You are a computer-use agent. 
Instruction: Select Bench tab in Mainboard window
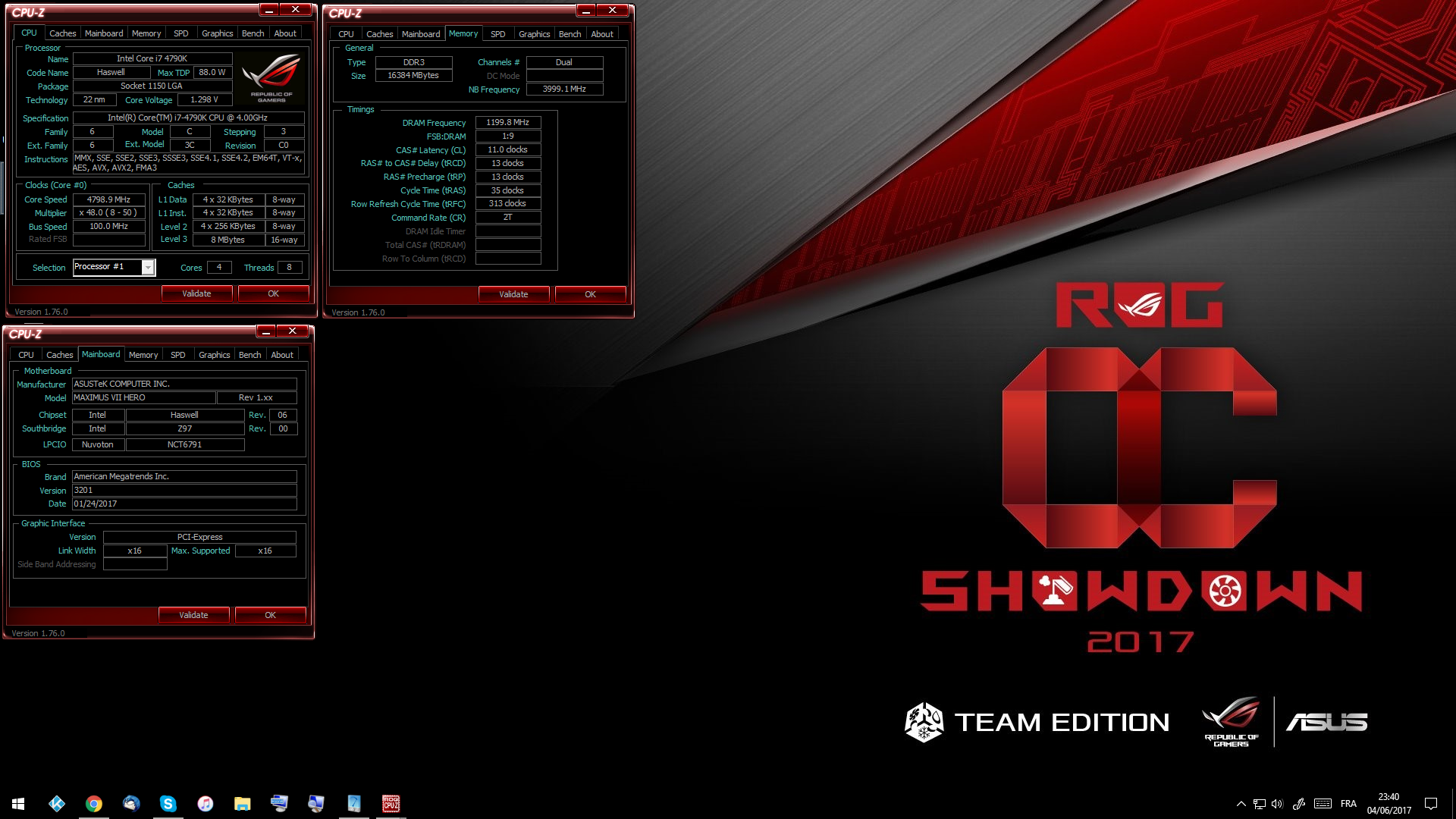click(x=250, y=355)
